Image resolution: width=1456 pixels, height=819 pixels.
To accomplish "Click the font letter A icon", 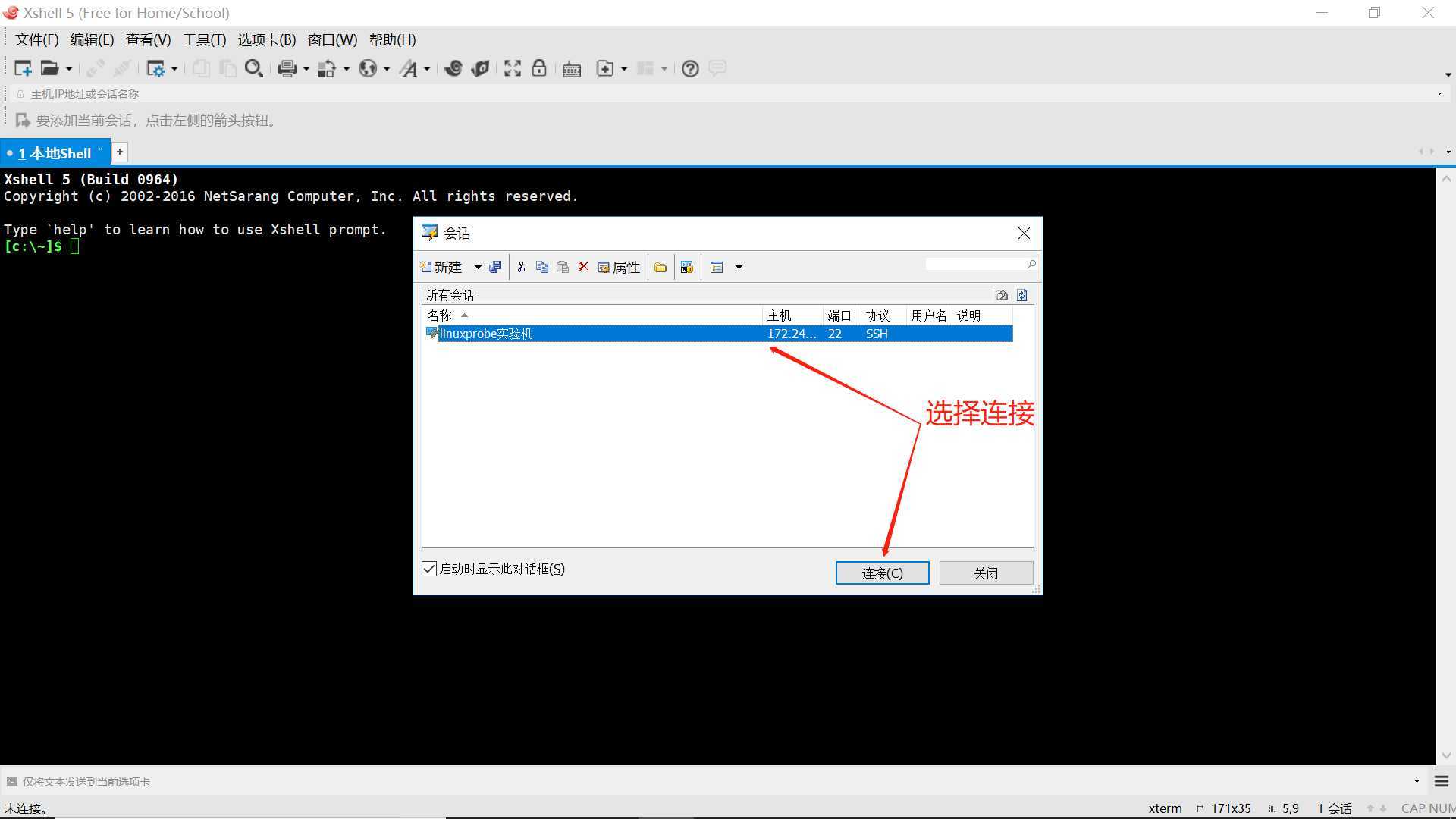I will [x=409, y=68].
